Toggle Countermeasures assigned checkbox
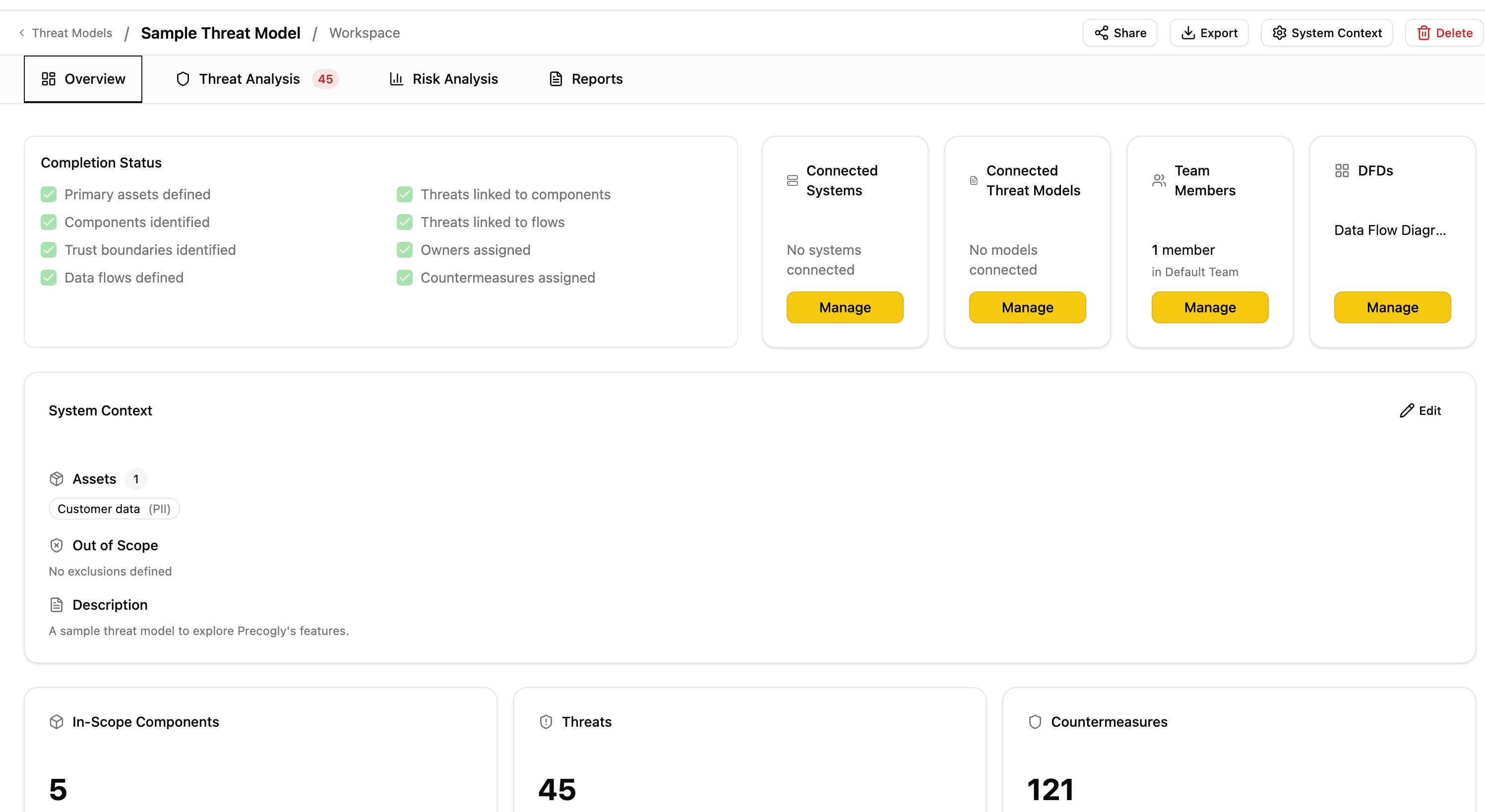This screenshot has width=1485, height=812. point(405,278)
